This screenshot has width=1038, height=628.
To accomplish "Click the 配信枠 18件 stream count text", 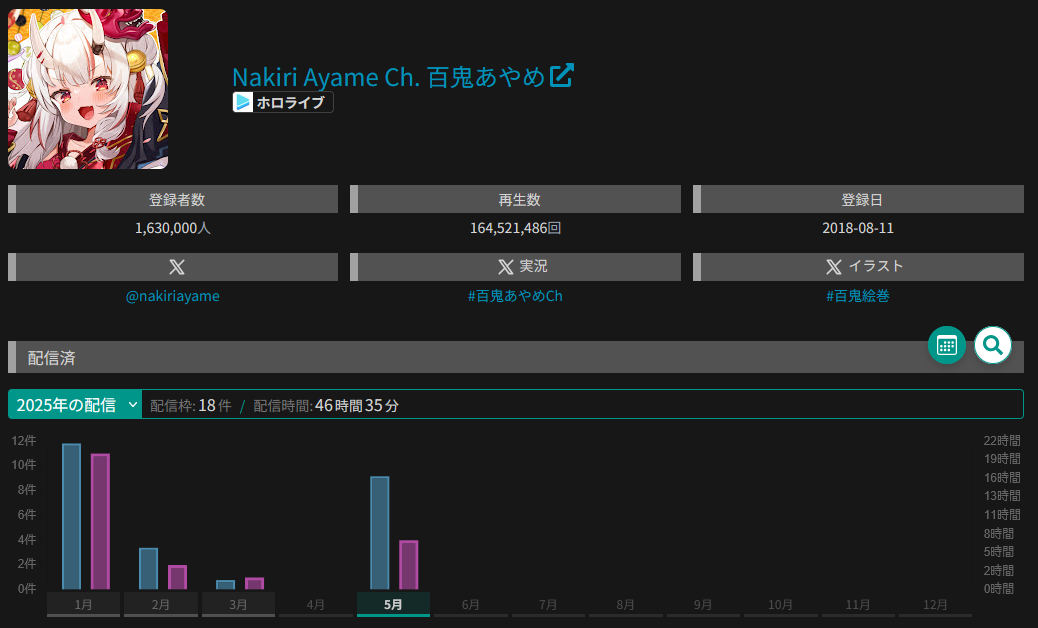I will pyautogui.click(x=191, y=406).
